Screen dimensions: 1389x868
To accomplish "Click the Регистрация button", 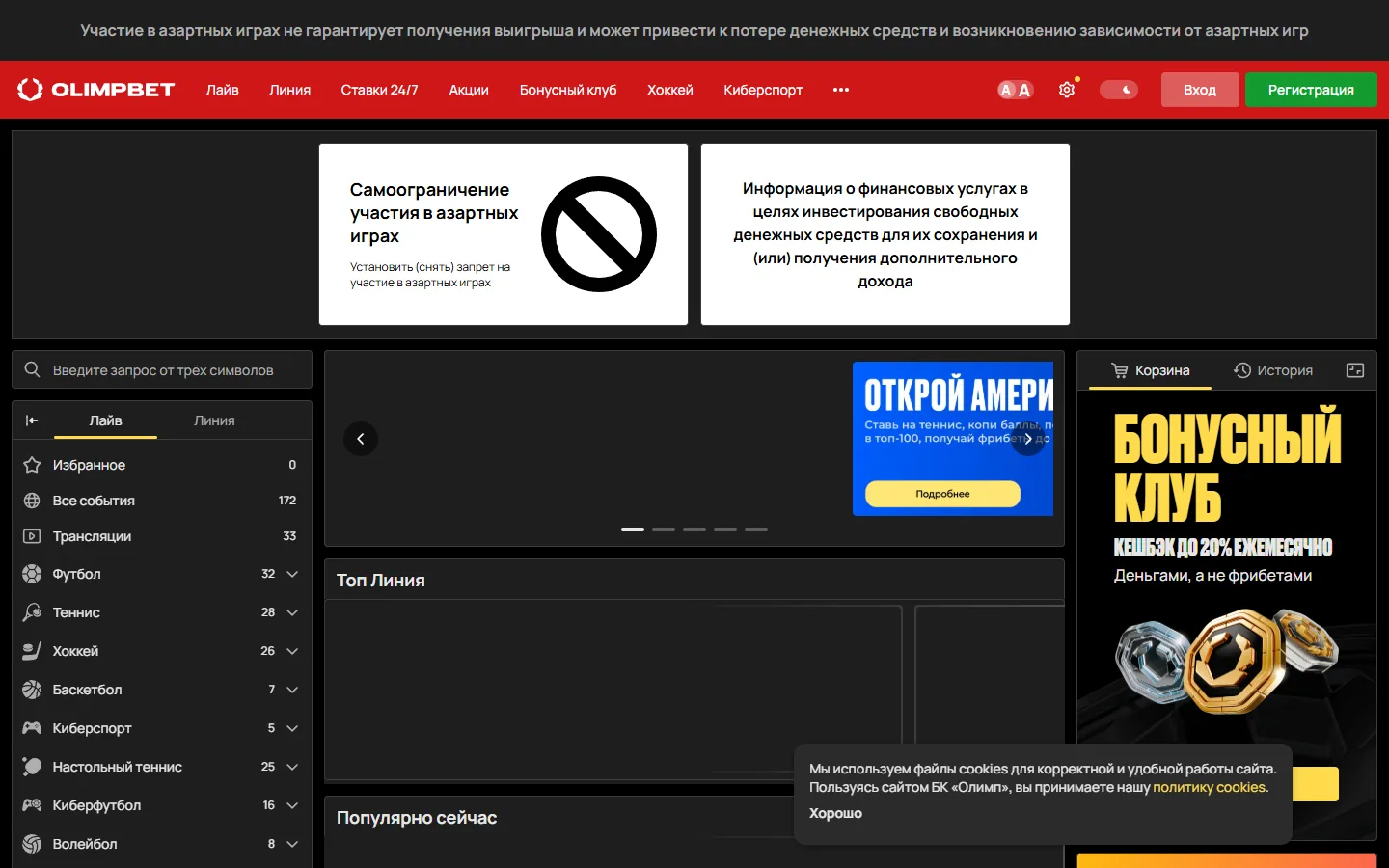I will [1311, 90].
